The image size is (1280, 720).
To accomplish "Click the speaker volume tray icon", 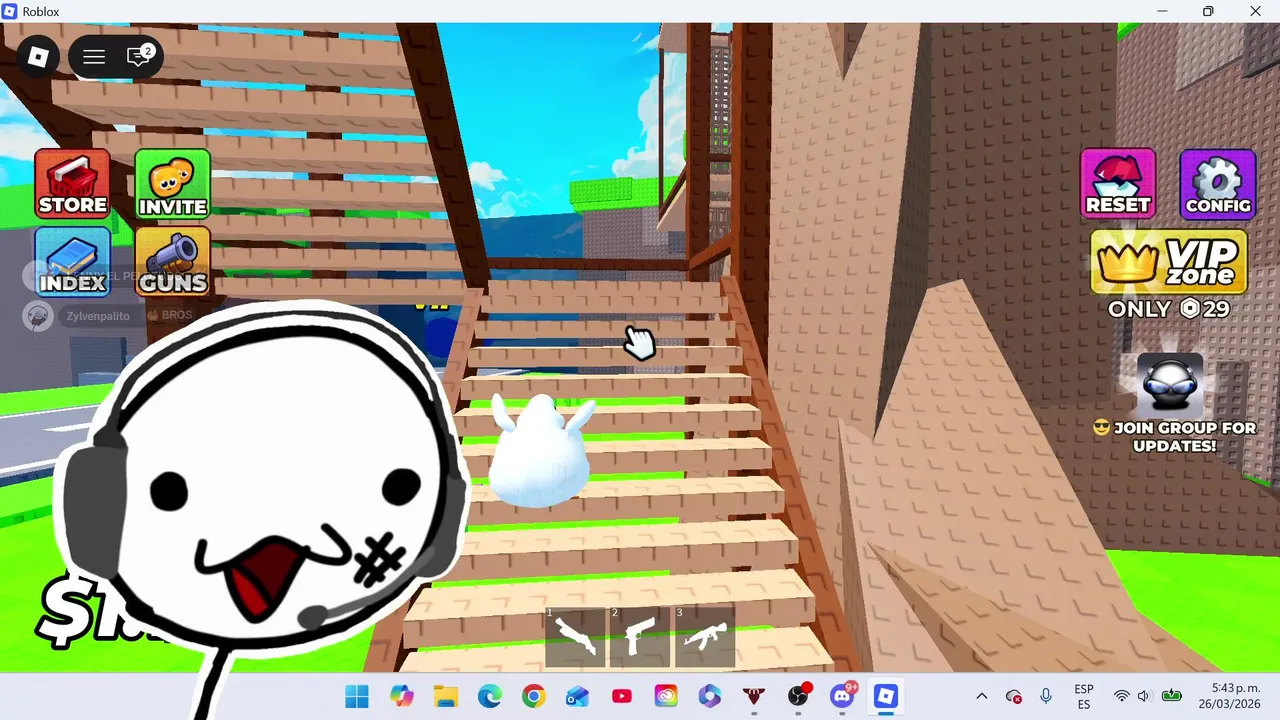I will [1144, 696].
